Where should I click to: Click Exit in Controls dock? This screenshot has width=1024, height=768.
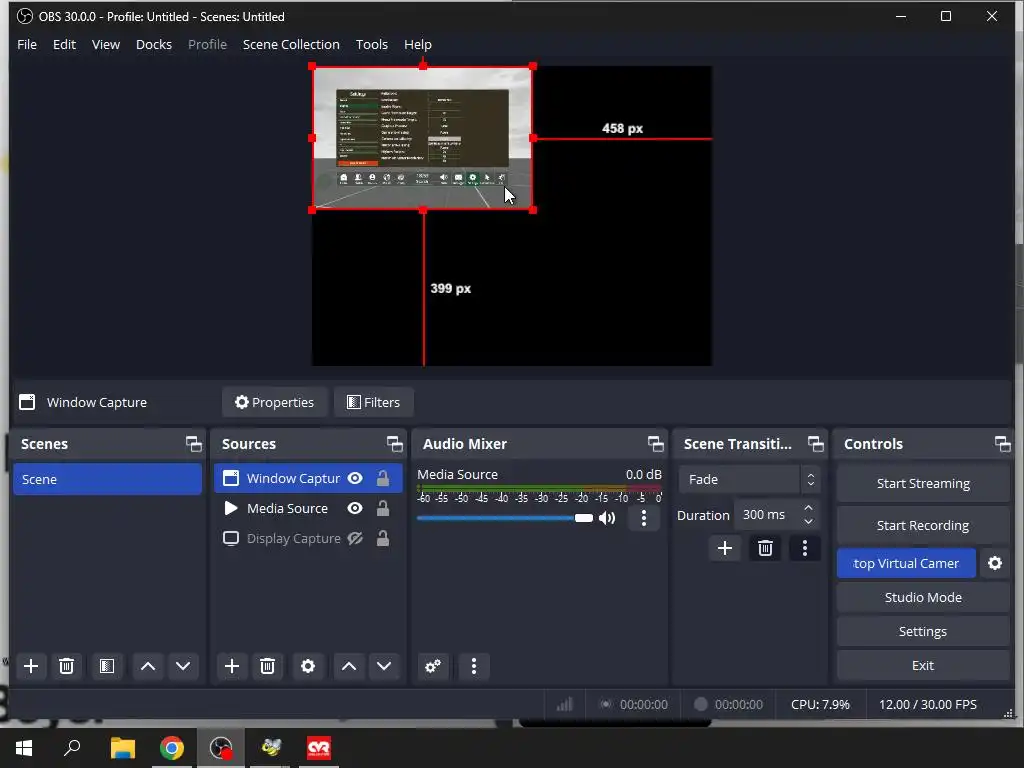[x=923, y=665]
